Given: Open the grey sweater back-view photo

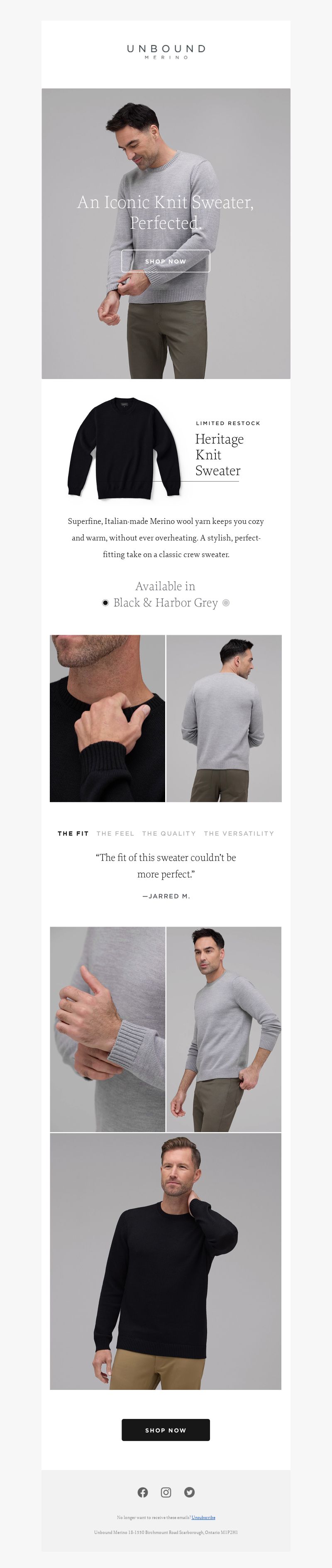Looking at the screenshot, I should [224, 718].
